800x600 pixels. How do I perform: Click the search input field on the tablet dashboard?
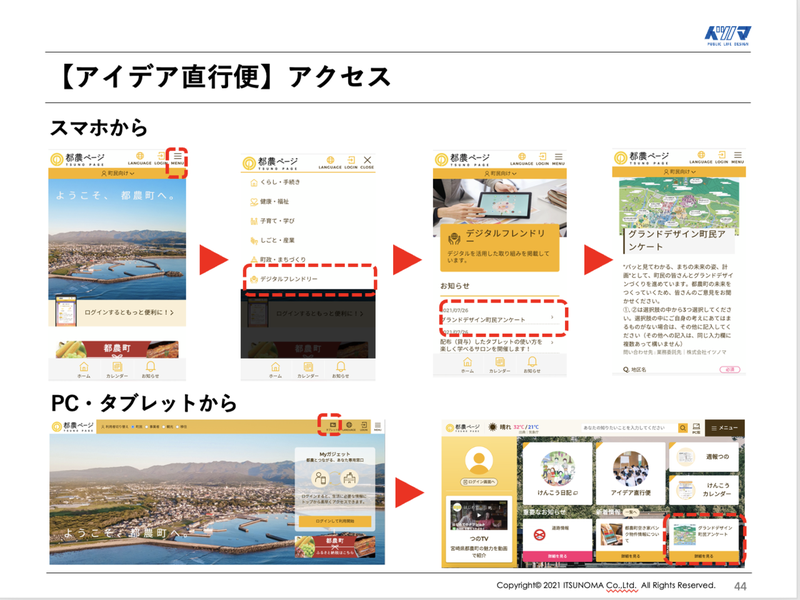(x=629, y=428)
